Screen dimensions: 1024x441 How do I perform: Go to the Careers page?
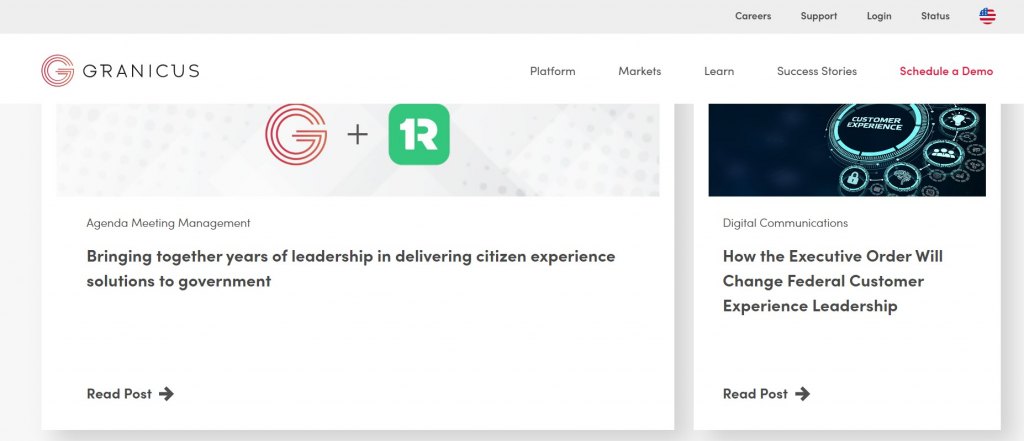point(753,16)
